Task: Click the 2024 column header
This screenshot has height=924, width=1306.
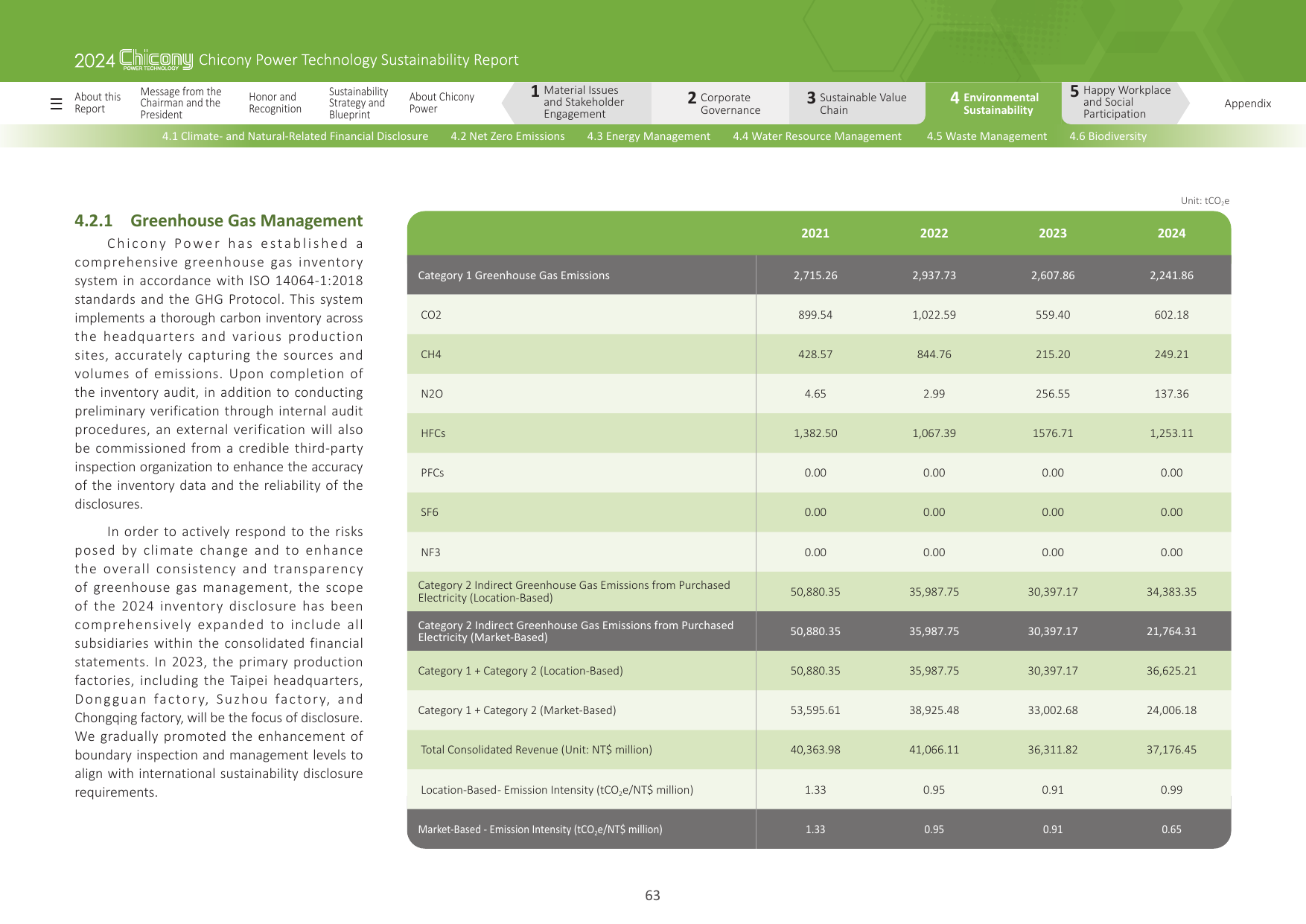Action: click(x=1171, y=233)
